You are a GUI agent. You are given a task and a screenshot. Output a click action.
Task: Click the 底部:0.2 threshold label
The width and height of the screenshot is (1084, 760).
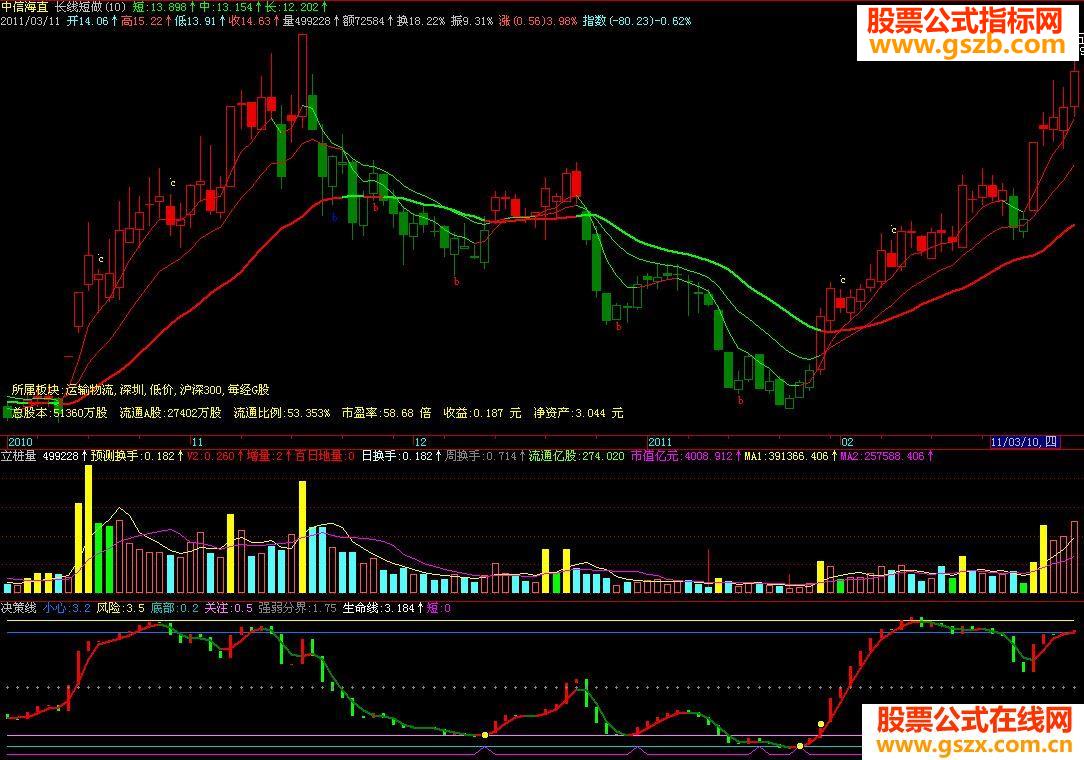tap(175, 609)
